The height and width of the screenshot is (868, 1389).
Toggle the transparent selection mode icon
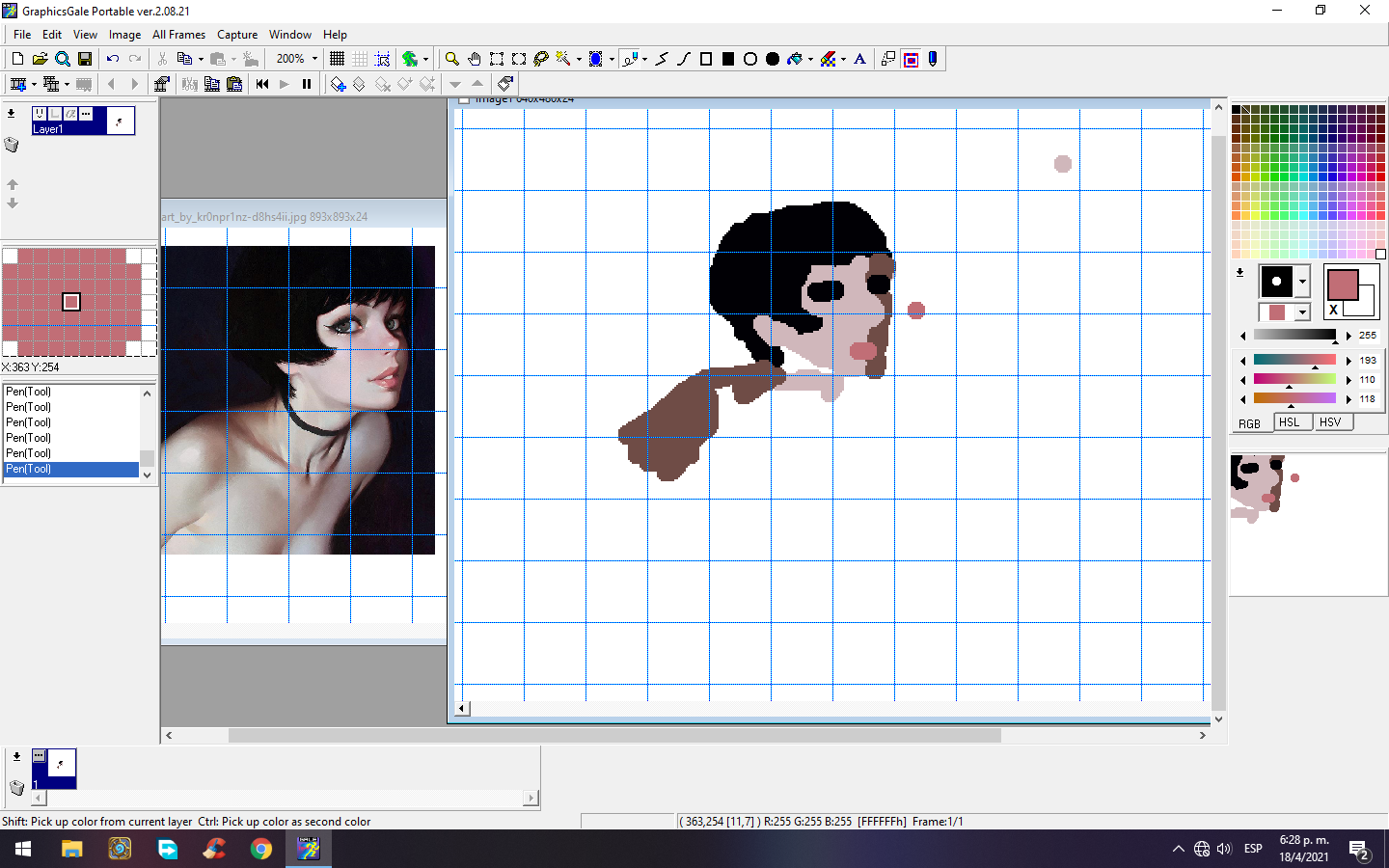912,59
